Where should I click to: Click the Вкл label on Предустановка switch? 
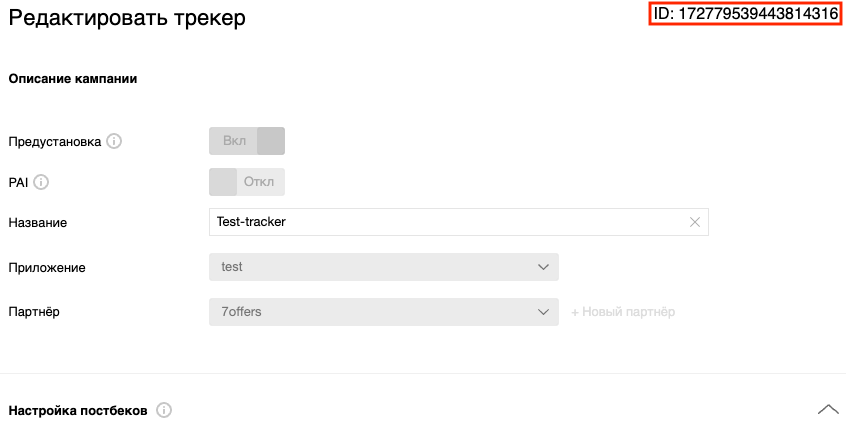[x=234, y=141]
